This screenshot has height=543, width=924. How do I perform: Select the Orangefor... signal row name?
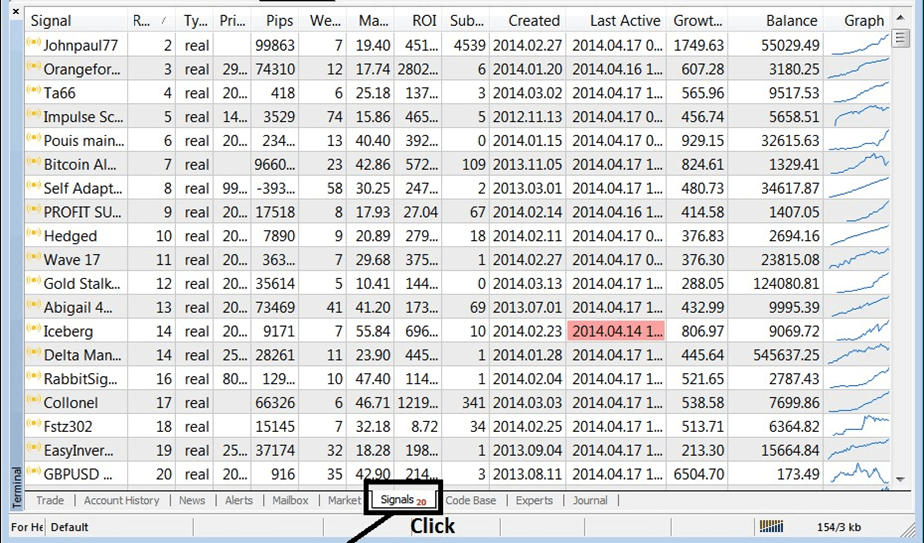pyautogui.click(x=82, y=69)
